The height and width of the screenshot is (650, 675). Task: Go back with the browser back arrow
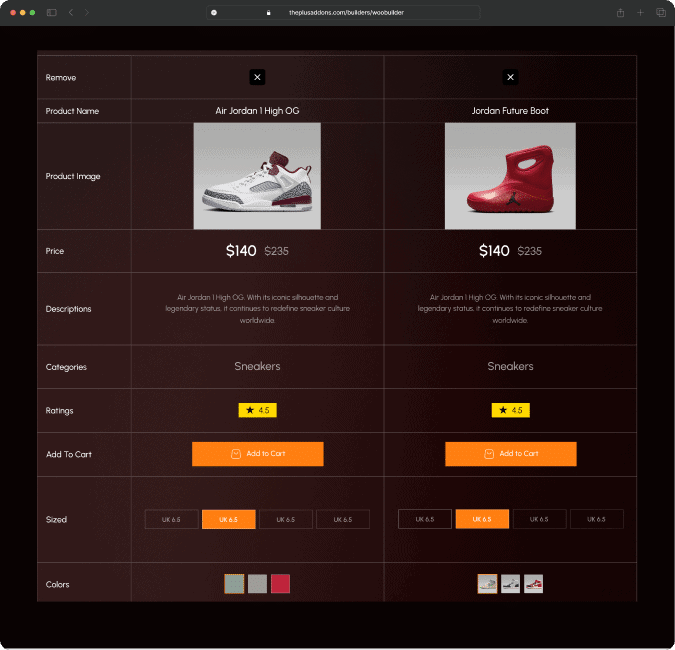[71, 12]
